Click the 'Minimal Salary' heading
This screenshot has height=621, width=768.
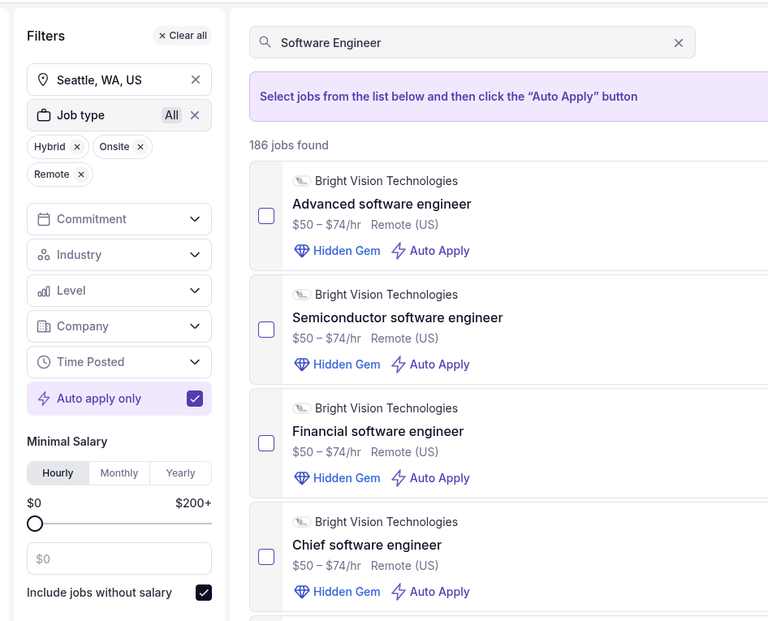67,441
